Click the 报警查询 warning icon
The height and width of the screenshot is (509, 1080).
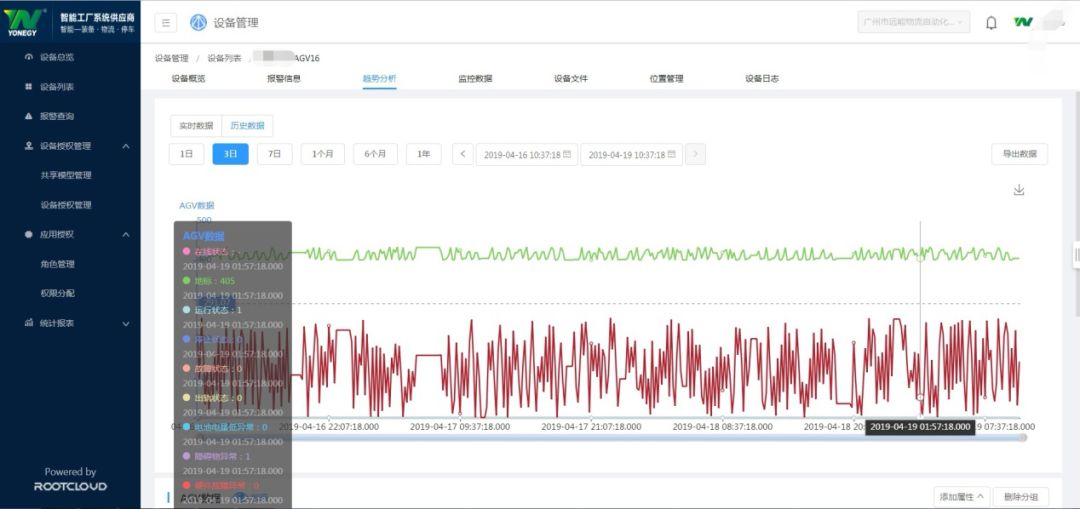pyautogui.click(x=28, y=116)
